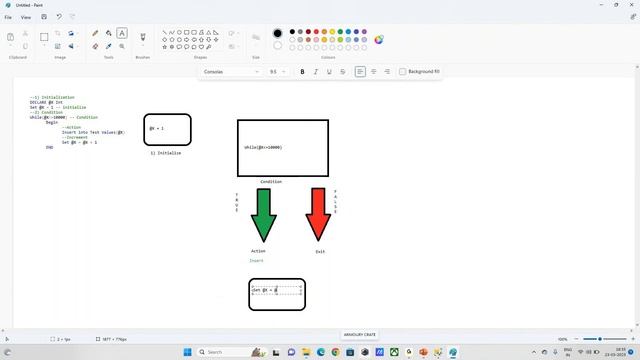Click the Cut scissors icon
Image resolution: width=640 pixels, height=360 pixels.
coord(25,33)
